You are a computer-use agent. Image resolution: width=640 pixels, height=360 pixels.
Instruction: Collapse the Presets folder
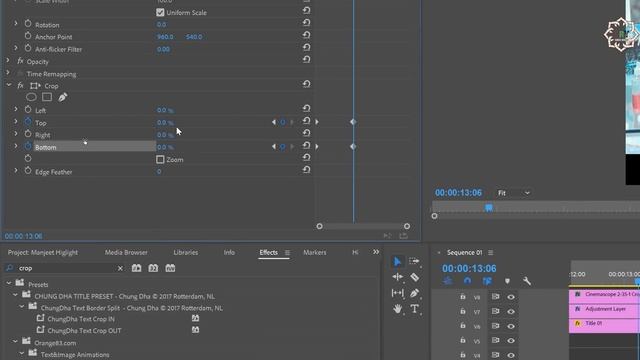[x=9, y=283]
